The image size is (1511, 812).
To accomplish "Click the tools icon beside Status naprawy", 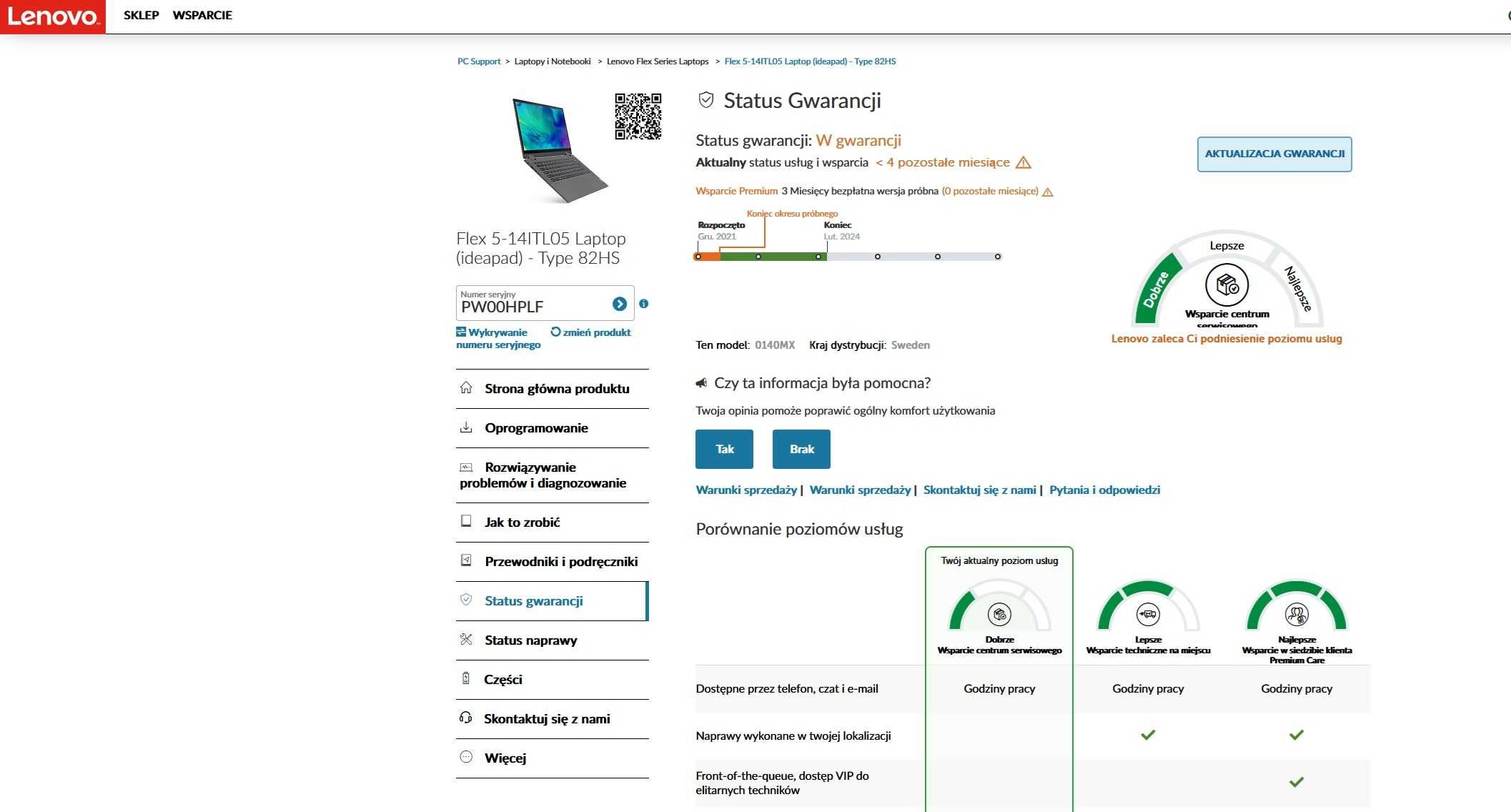I will pyautogui.click(x=466, y=639).
